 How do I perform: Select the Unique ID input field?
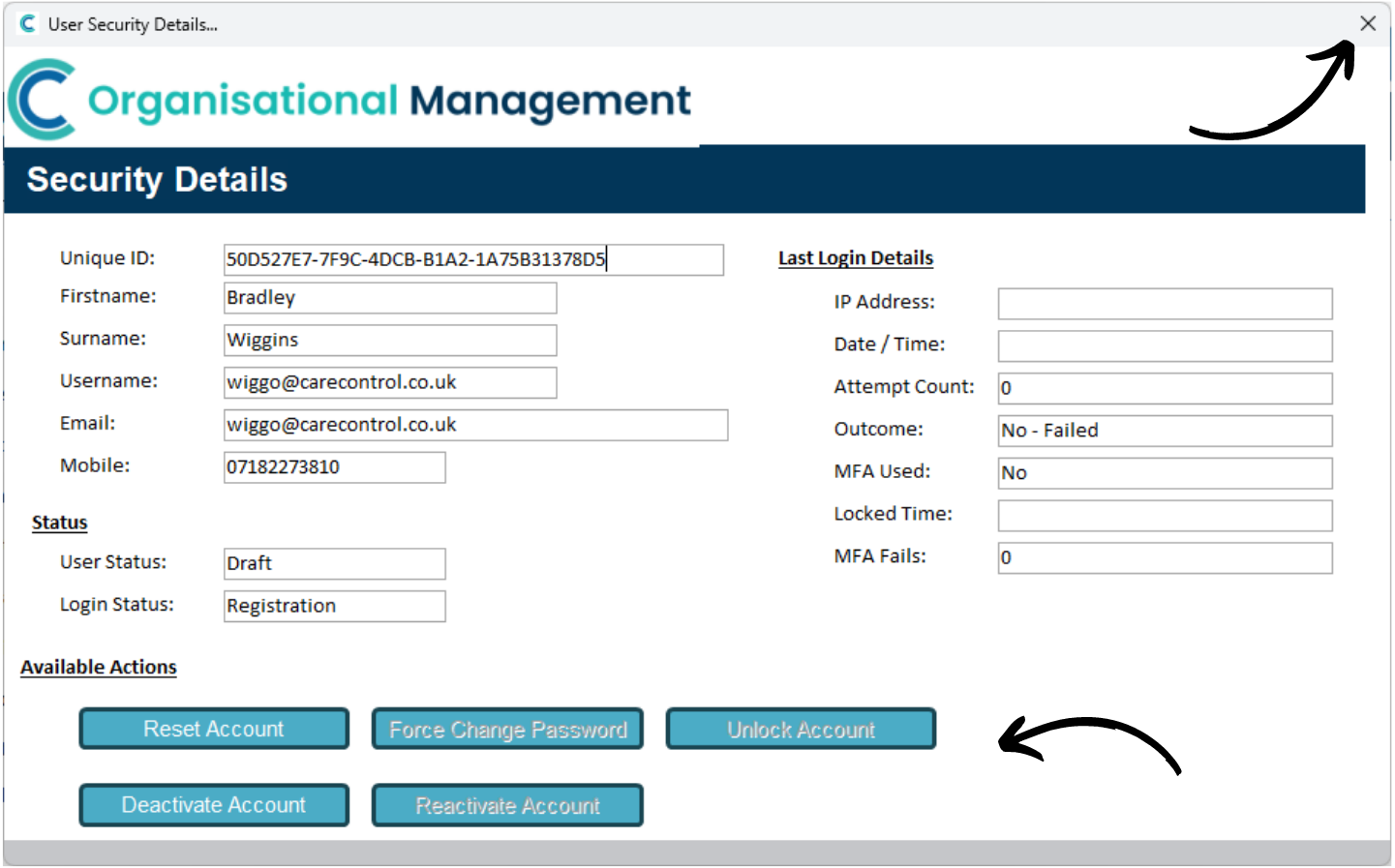click(x=473, y=259)
